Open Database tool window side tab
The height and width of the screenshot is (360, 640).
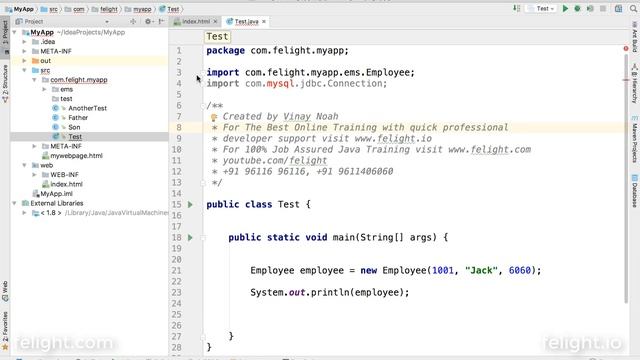[635, 191]
